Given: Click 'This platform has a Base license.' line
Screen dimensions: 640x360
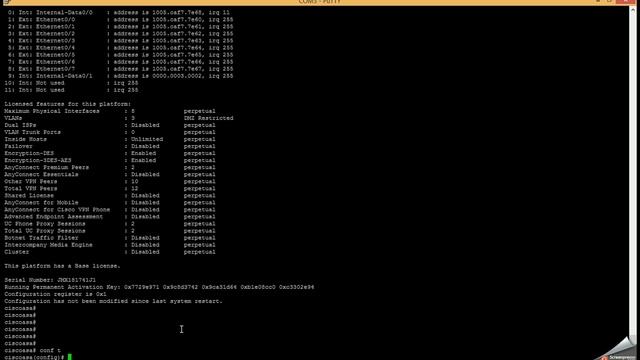Looking at the screenshot, I should pos(62,266).
